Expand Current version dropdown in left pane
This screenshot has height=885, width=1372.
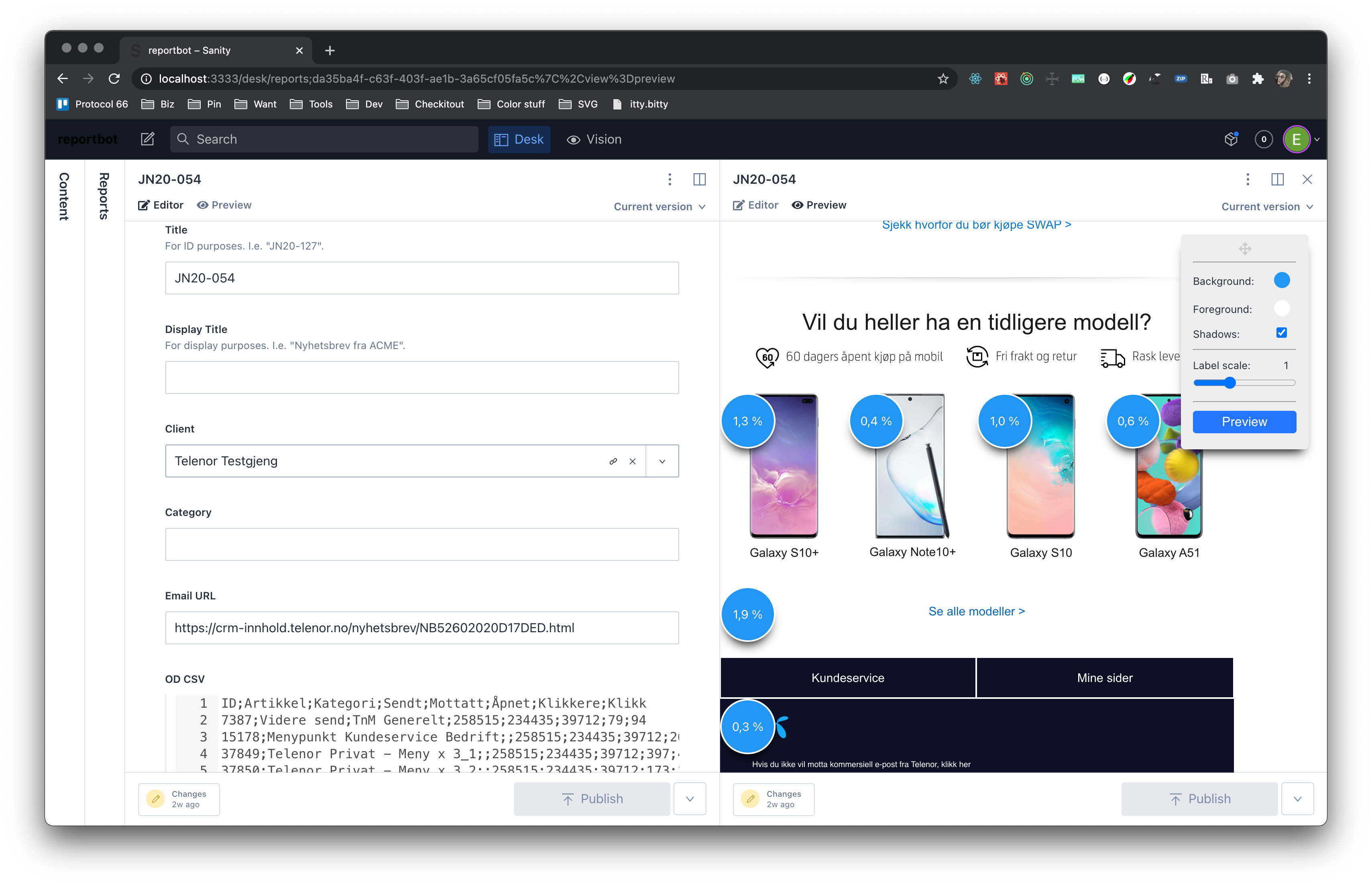pyautogui.click(x=660, y=206)
